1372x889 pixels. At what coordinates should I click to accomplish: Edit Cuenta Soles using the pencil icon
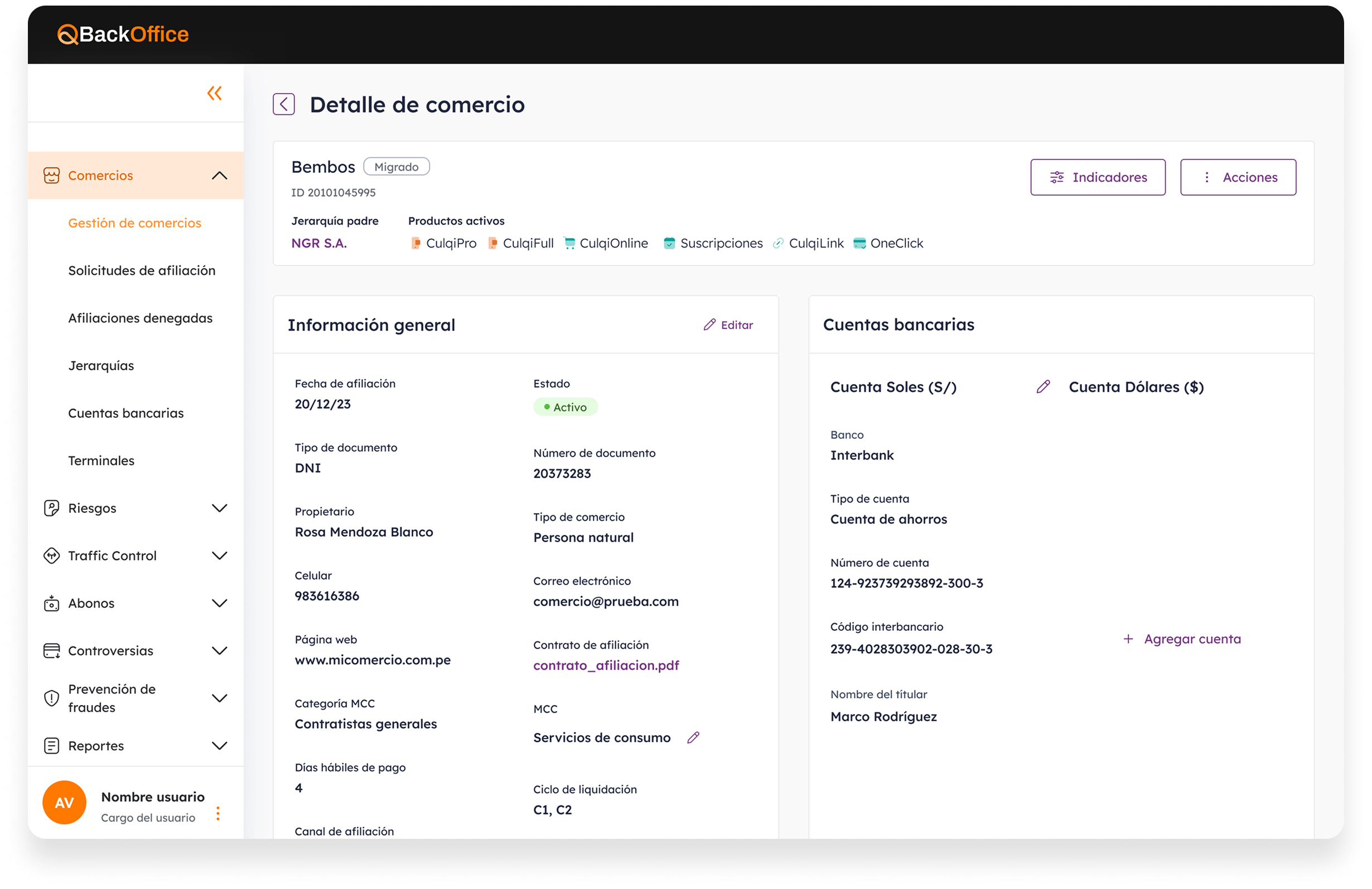(x=1043, y=387)
